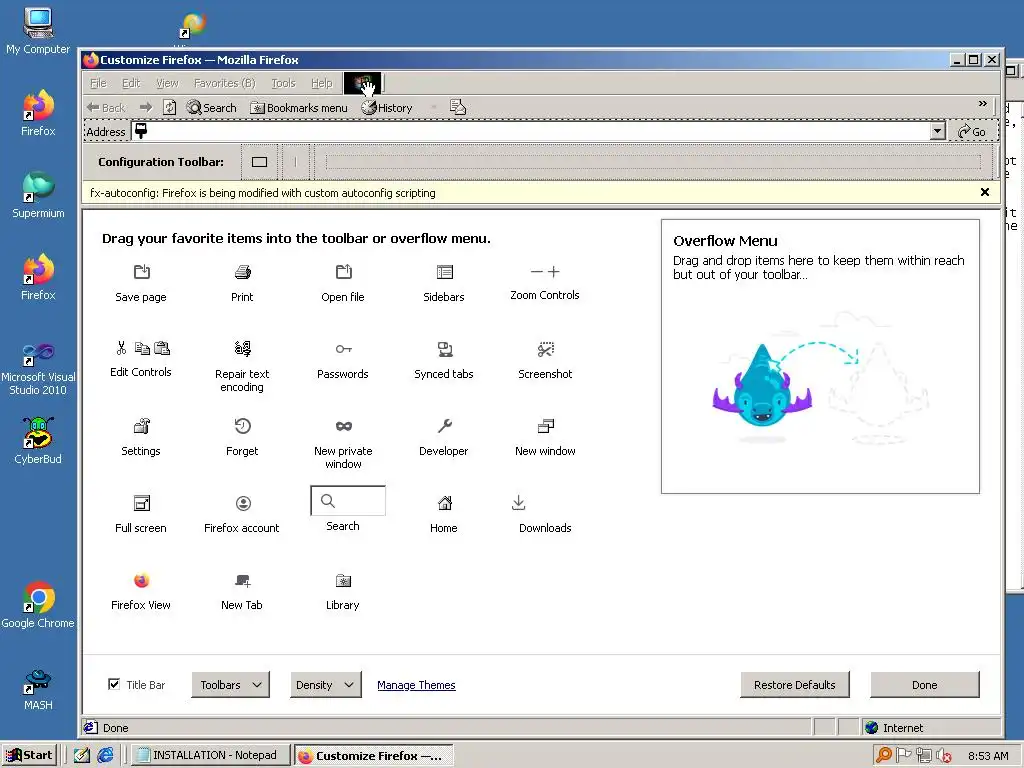Select the Library icon
Viewport: 1024px width, 768px height.
[344, 580]
